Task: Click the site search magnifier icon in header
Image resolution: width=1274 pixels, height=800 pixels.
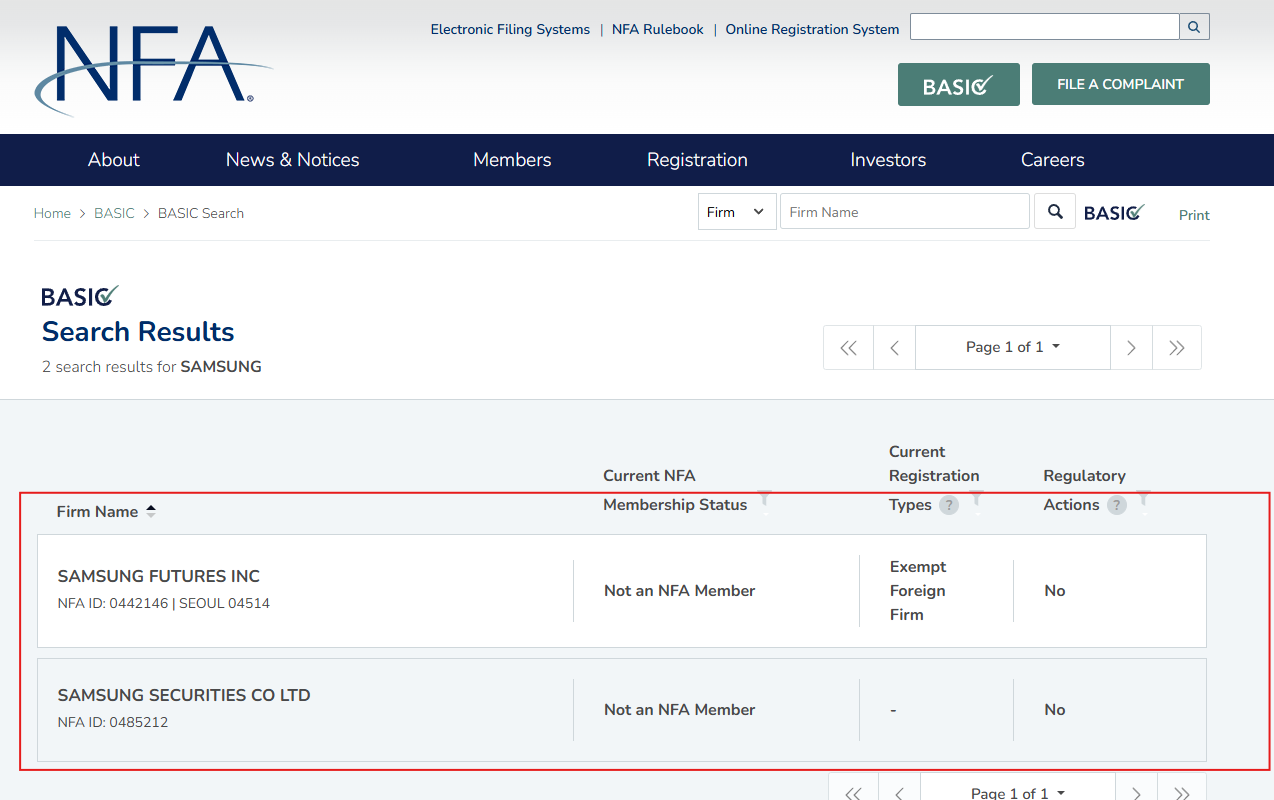Action: [1194, 27]
